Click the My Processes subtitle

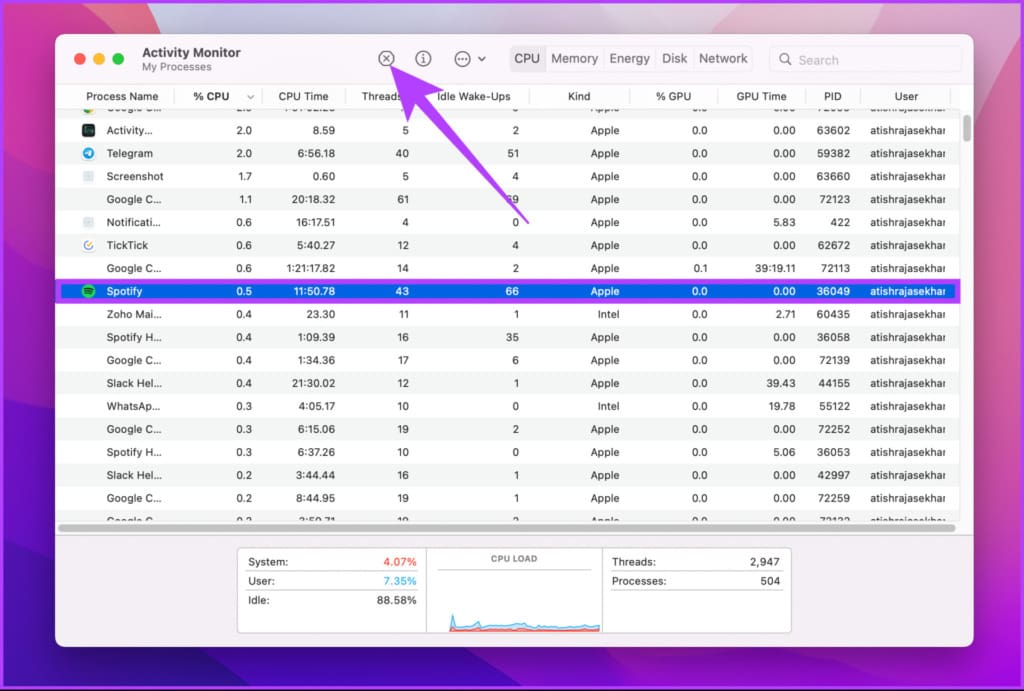click(x=176, y=67)
